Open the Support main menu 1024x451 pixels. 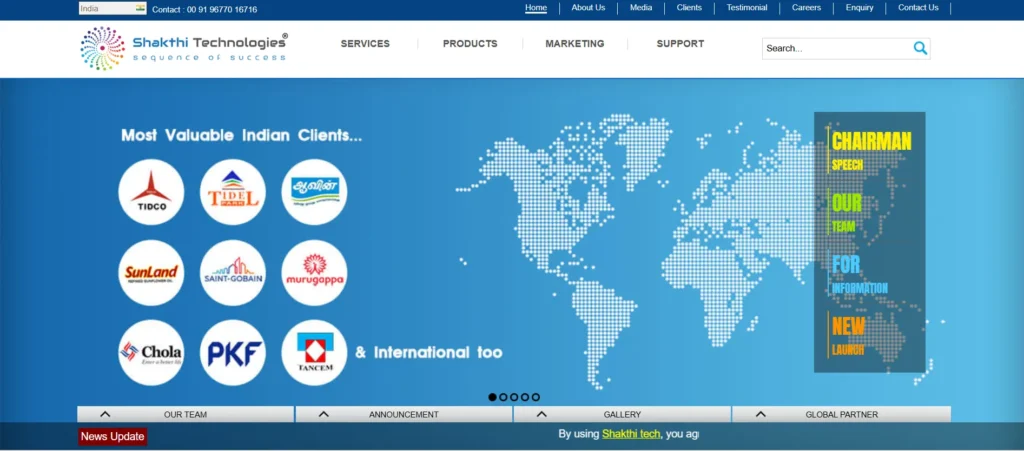[x=680, y=44]
